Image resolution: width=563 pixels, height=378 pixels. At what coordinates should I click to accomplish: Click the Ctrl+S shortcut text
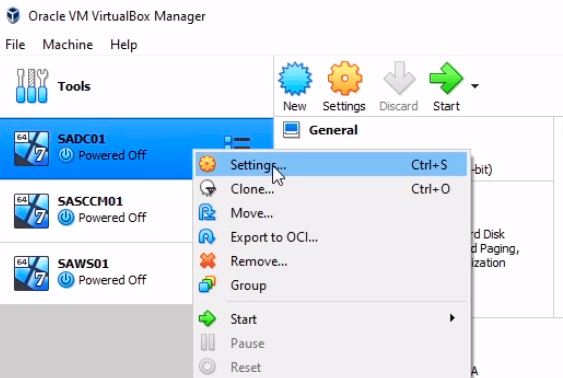(429, 165)
